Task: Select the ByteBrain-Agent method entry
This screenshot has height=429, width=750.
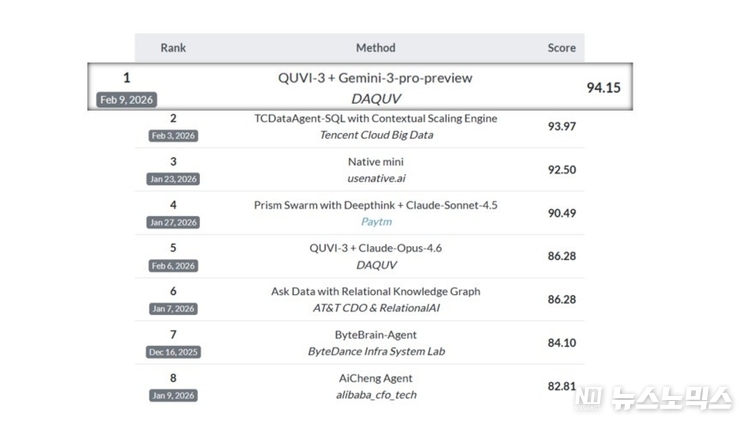Action: click(375, 335)
